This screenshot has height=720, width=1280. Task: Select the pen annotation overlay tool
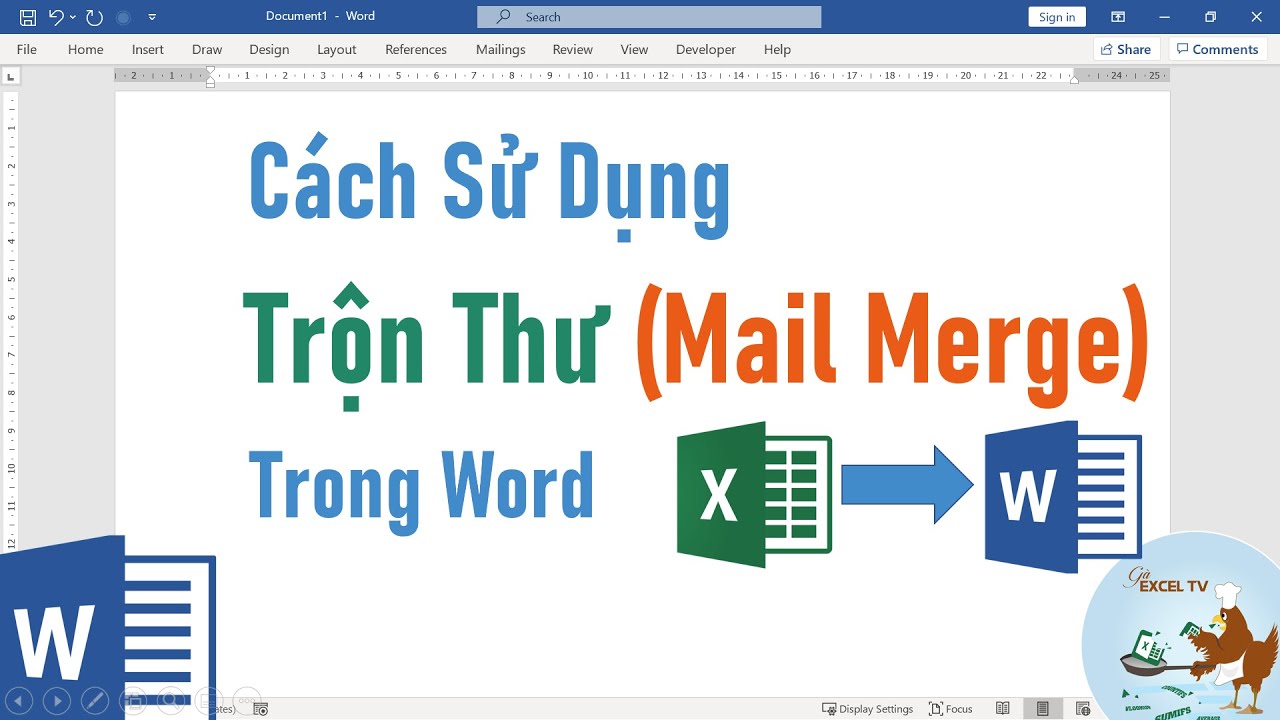(95, 701)
